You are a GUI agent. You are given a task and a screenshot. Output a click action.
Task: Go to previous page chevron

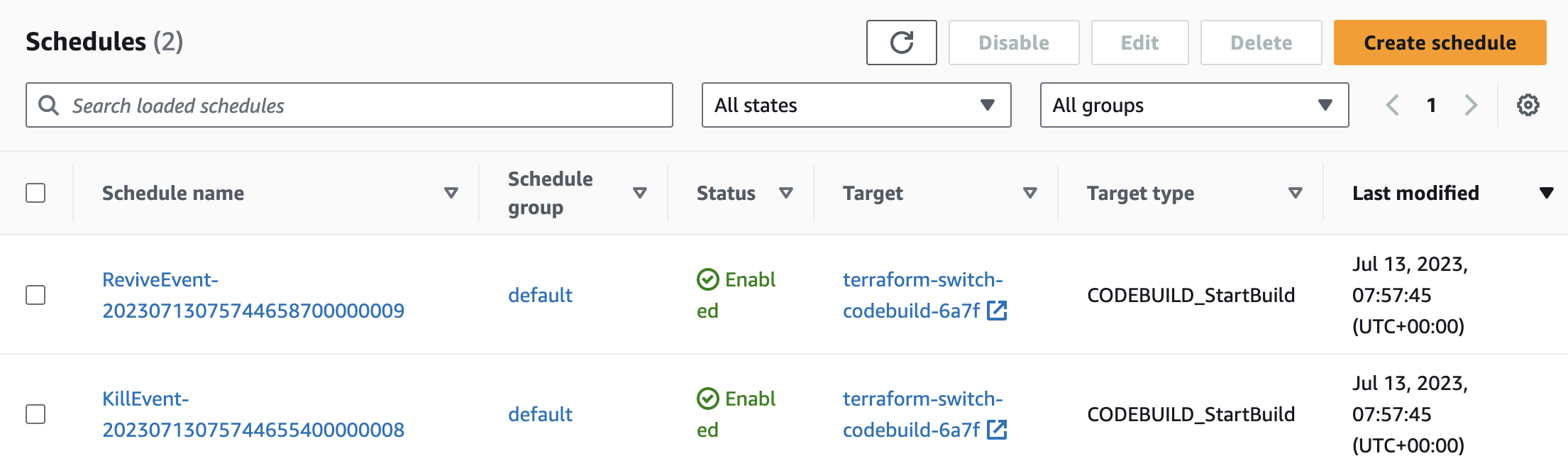pos(1393,106)
